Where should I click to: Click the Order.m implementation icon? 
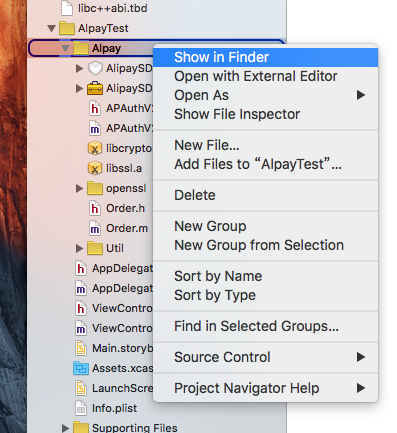(95, 229)
